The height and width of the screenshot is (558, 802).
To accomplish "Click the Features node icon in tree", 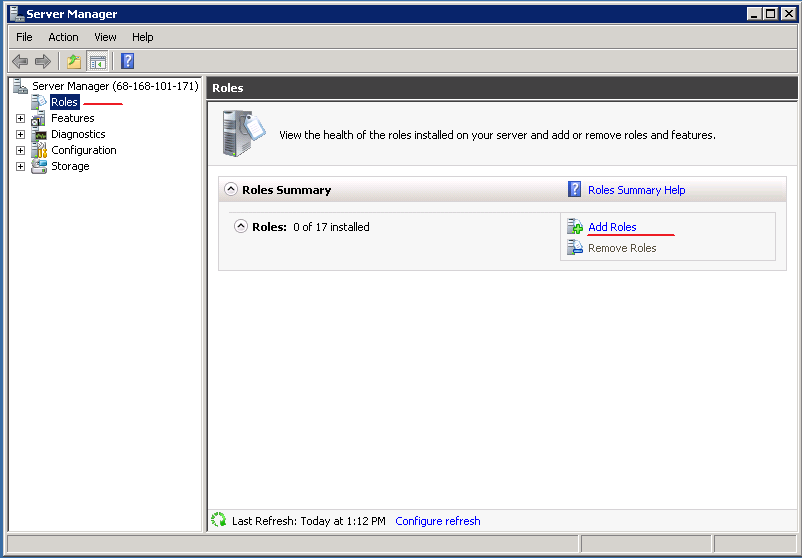I will [39, 118].
